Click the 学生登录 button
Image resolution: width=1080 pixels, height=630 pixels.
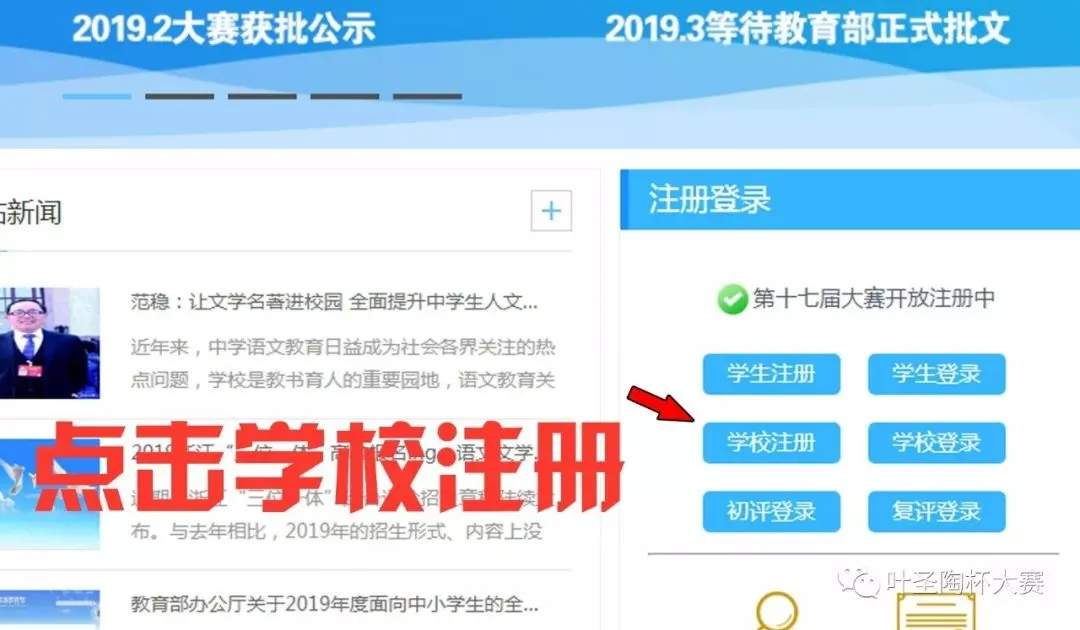937,374
